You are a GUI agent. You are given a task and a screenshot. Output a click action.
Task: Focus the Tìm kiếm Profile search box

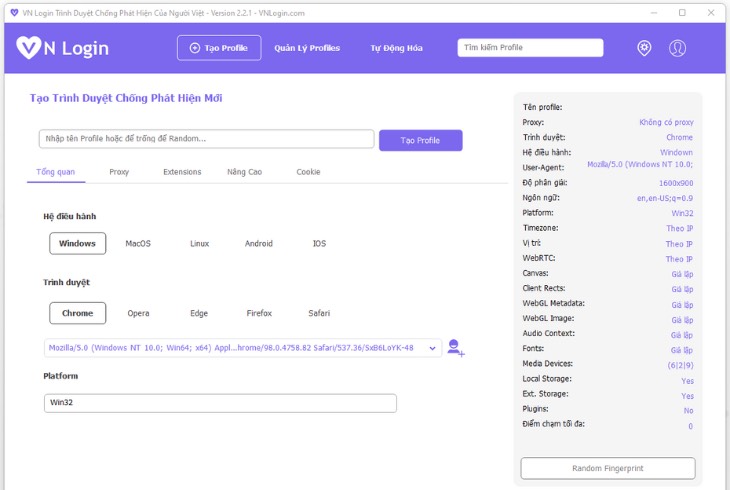(530, 48)
